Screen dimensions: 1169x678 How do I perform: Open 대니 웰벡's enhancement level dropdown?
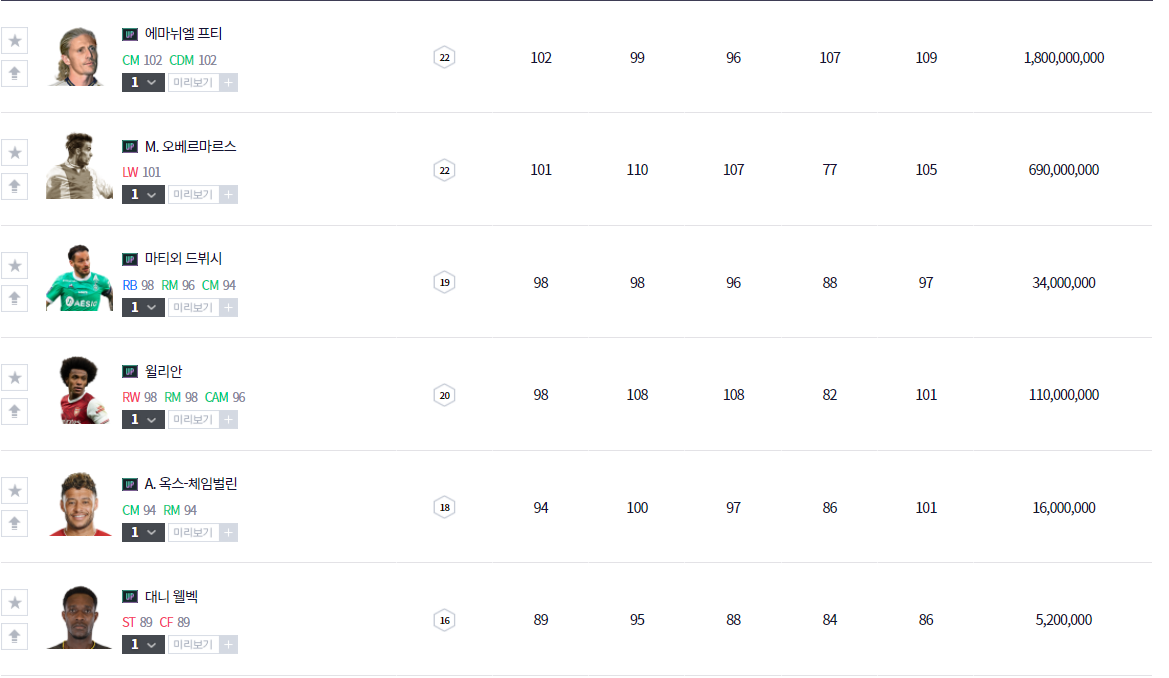(143, 644)
